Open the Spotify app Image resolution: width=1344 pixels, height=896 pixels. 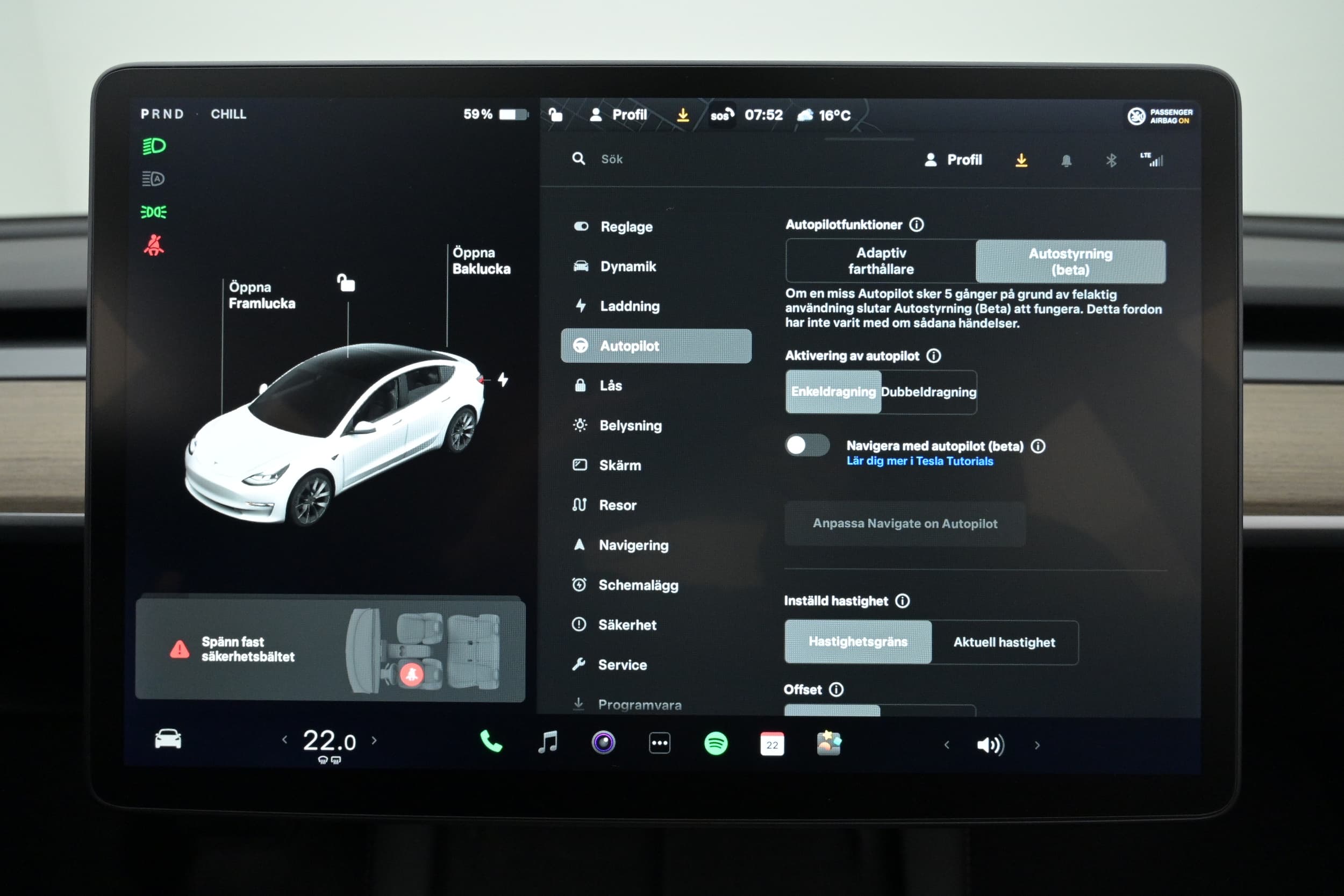716,743
